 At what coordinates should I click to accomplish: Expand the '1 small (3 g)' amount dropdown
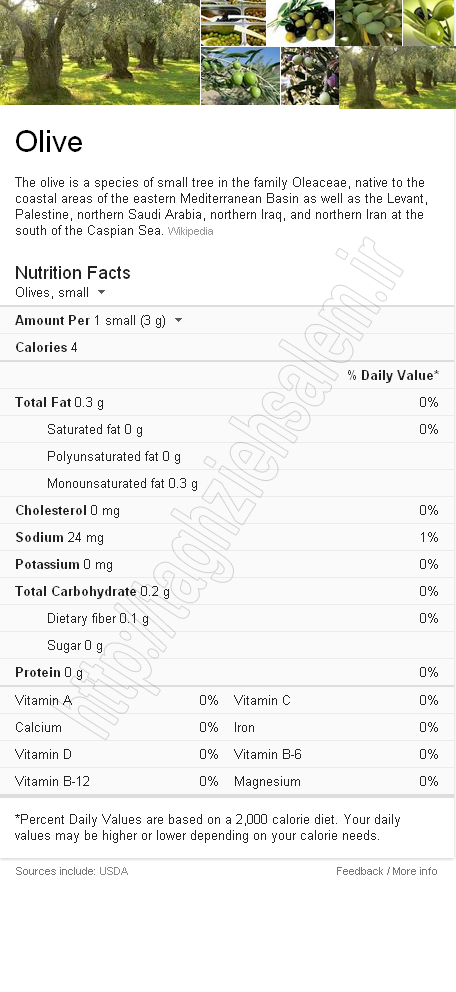coord(138,320)
